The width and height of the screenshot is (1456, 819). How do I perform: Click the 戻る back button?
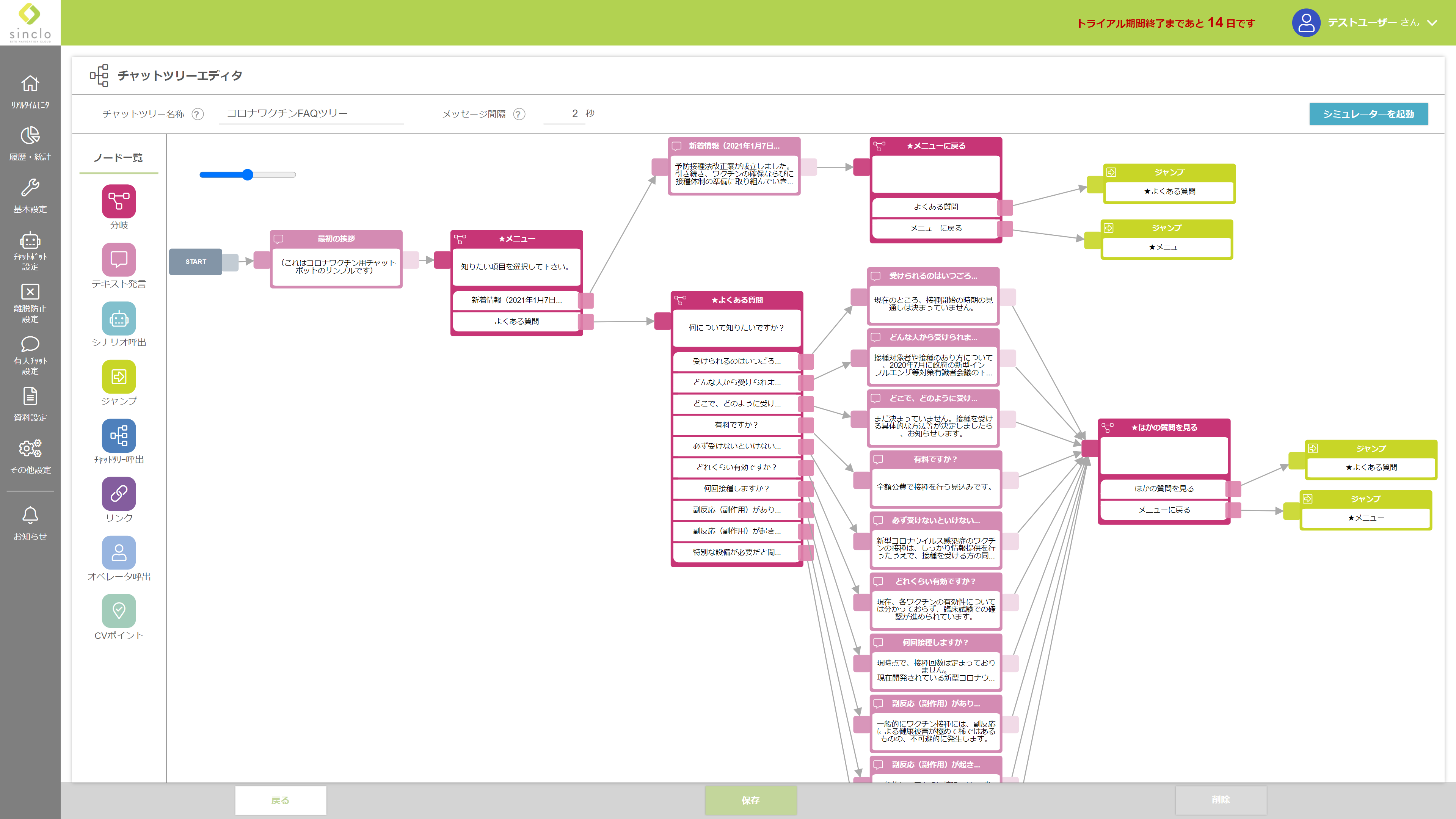point(280,800)
